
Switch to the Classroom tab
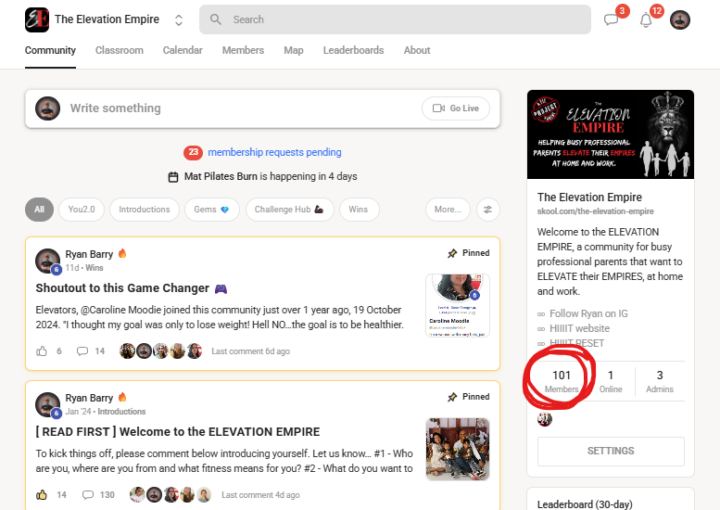pyautogui.click(x=119, y=50)
